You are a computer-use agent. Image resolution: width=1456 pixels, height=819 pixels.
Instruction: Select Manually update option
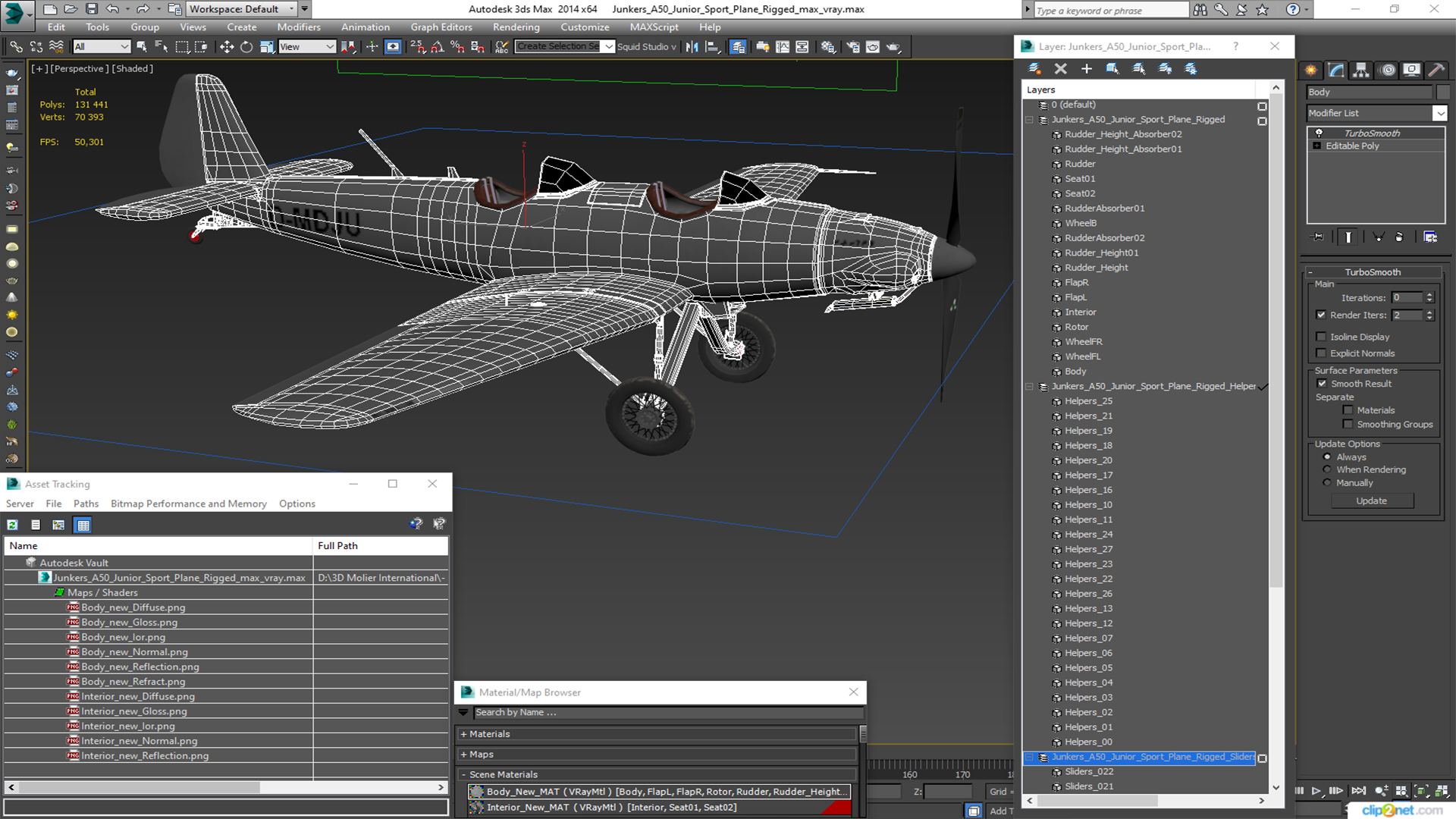tap(1327, 483)
